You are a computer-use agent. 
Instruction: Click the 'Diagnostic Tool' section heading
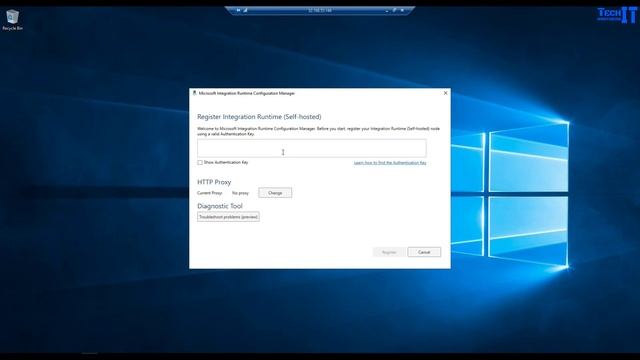point(220,206)
